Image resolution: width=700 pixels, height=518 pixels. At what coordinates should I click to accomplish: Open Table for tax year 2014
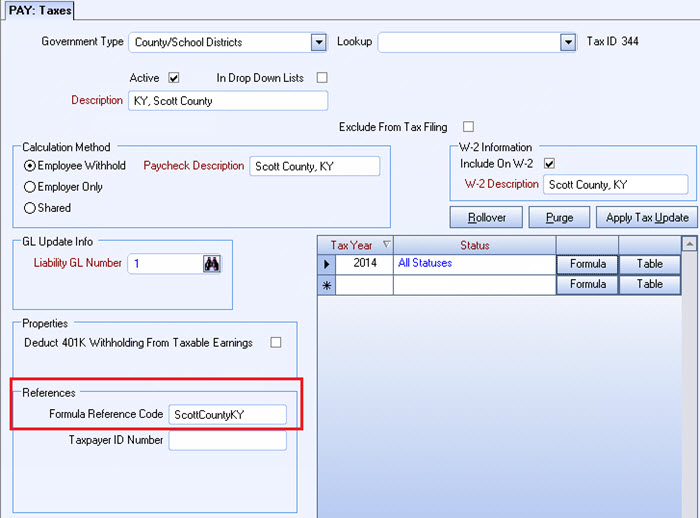pyautogui.click(x=649, y=264)
